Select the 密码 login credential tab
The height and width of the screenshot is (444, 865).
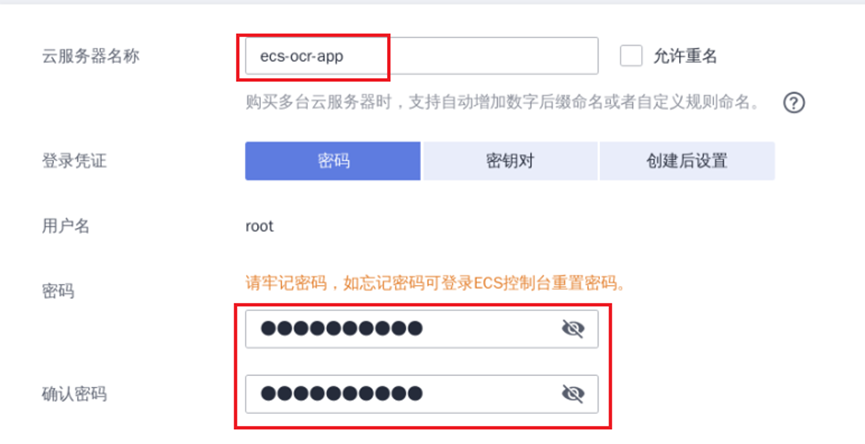pyautogui.click(x=333, y=161)
